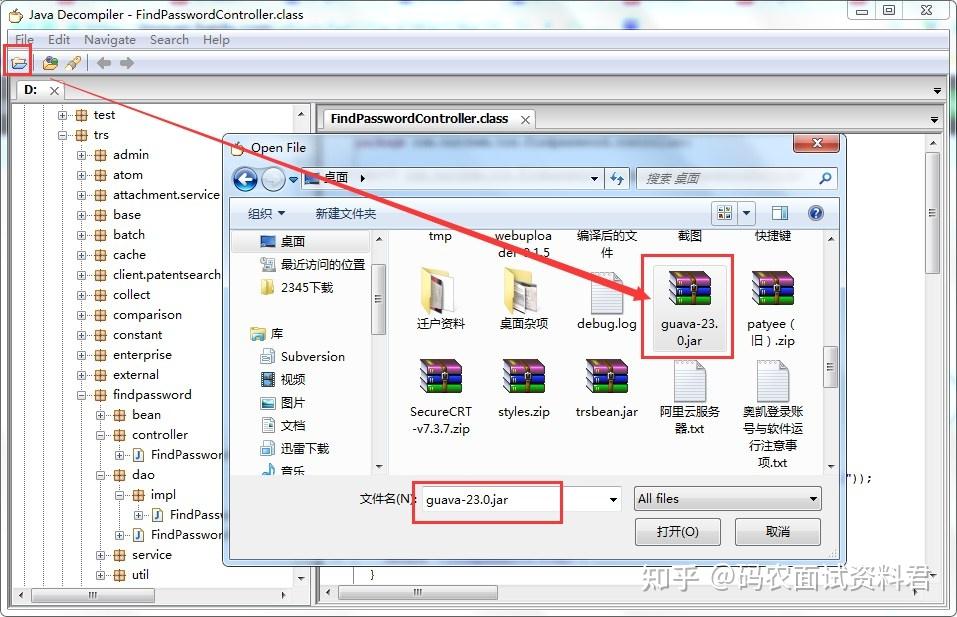Screen dimensions: 957x617
Task: Close the D: tab
Action: [x=54, y=90]
